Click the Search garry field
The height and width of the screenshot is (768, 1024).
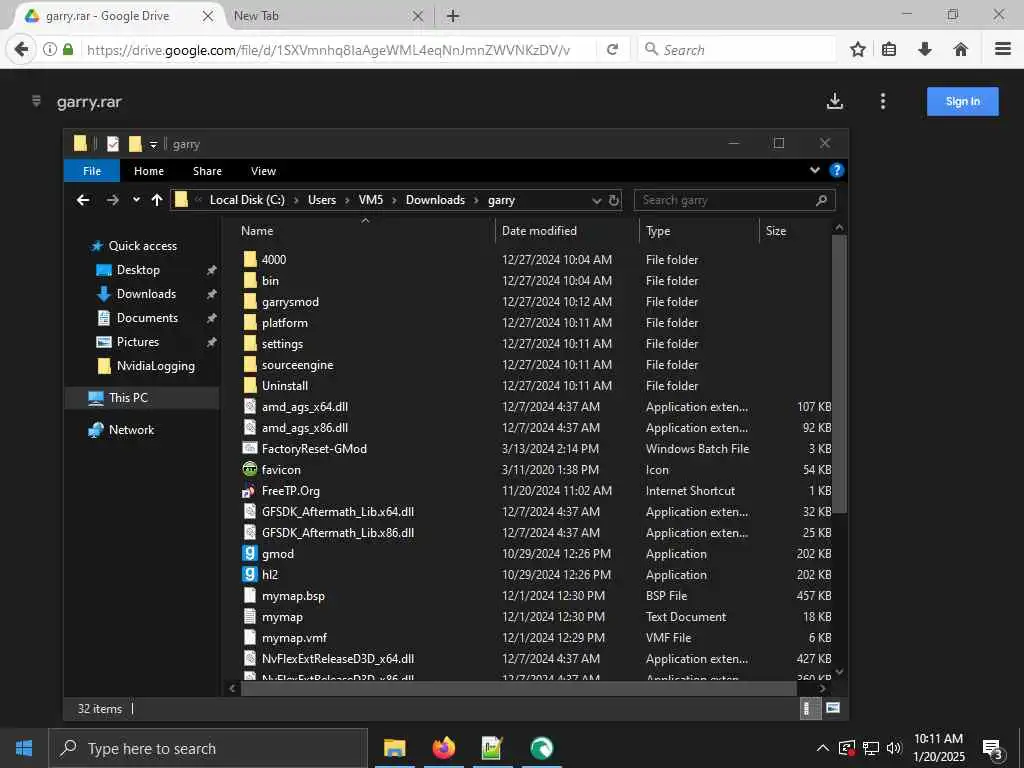[734, 200]
